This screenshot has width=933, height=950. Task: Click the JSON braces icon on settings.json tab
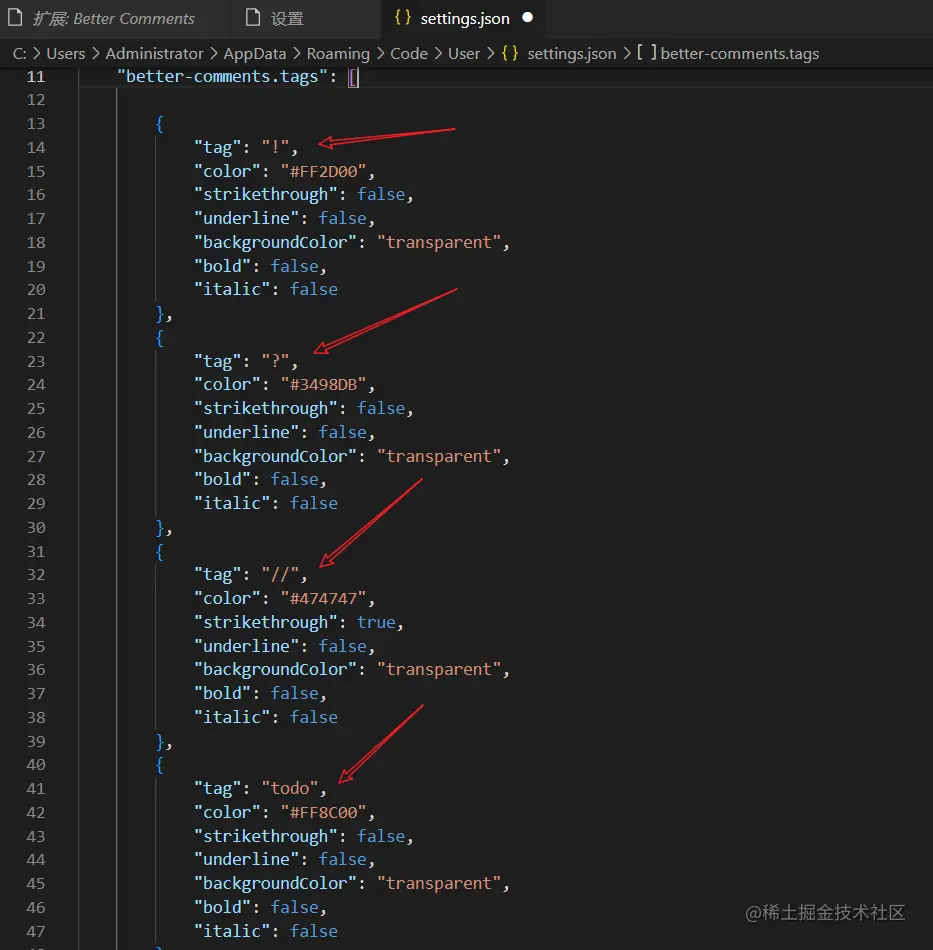(x=403, y=18)
